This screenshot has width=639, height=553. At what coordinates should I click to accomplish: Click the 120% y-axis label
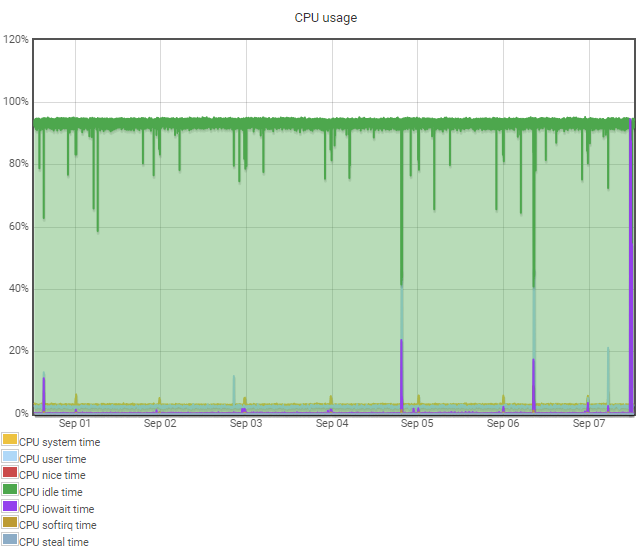[15, 40]
